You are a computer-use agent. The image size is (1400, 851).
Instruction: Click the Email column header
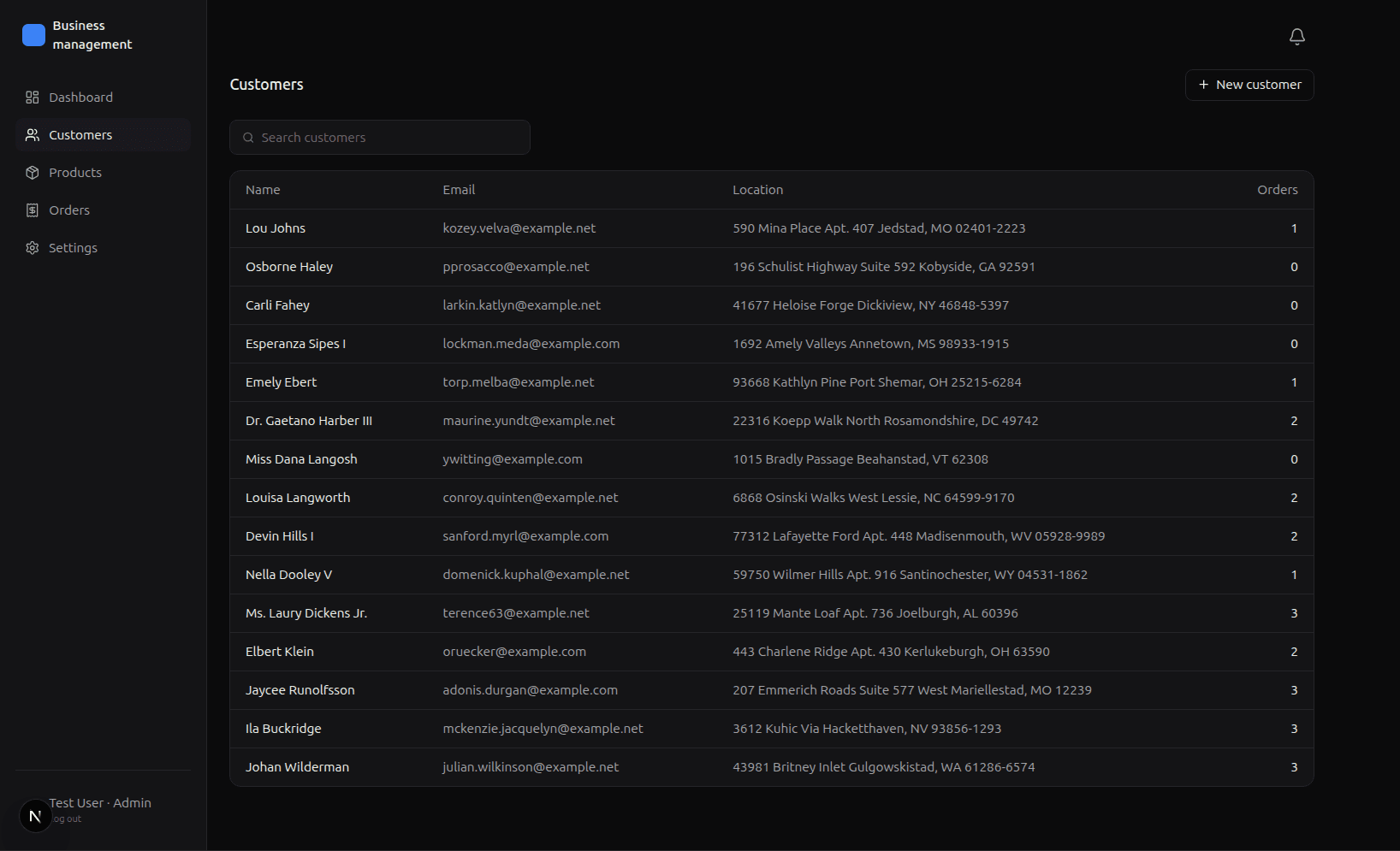click(459, 190)
